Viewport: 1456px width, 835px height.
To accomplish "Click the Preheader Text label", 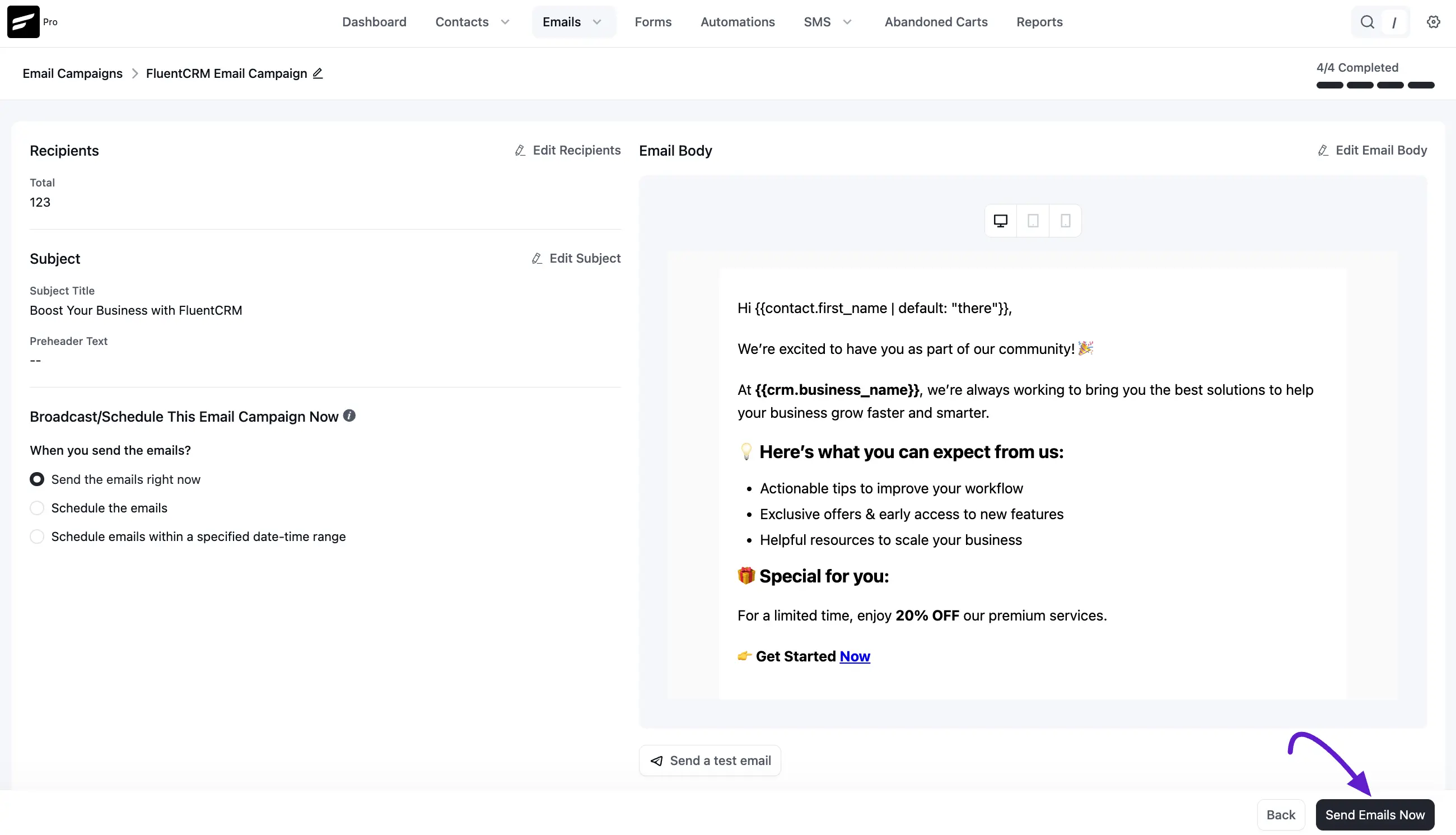I will pos(68,341).
